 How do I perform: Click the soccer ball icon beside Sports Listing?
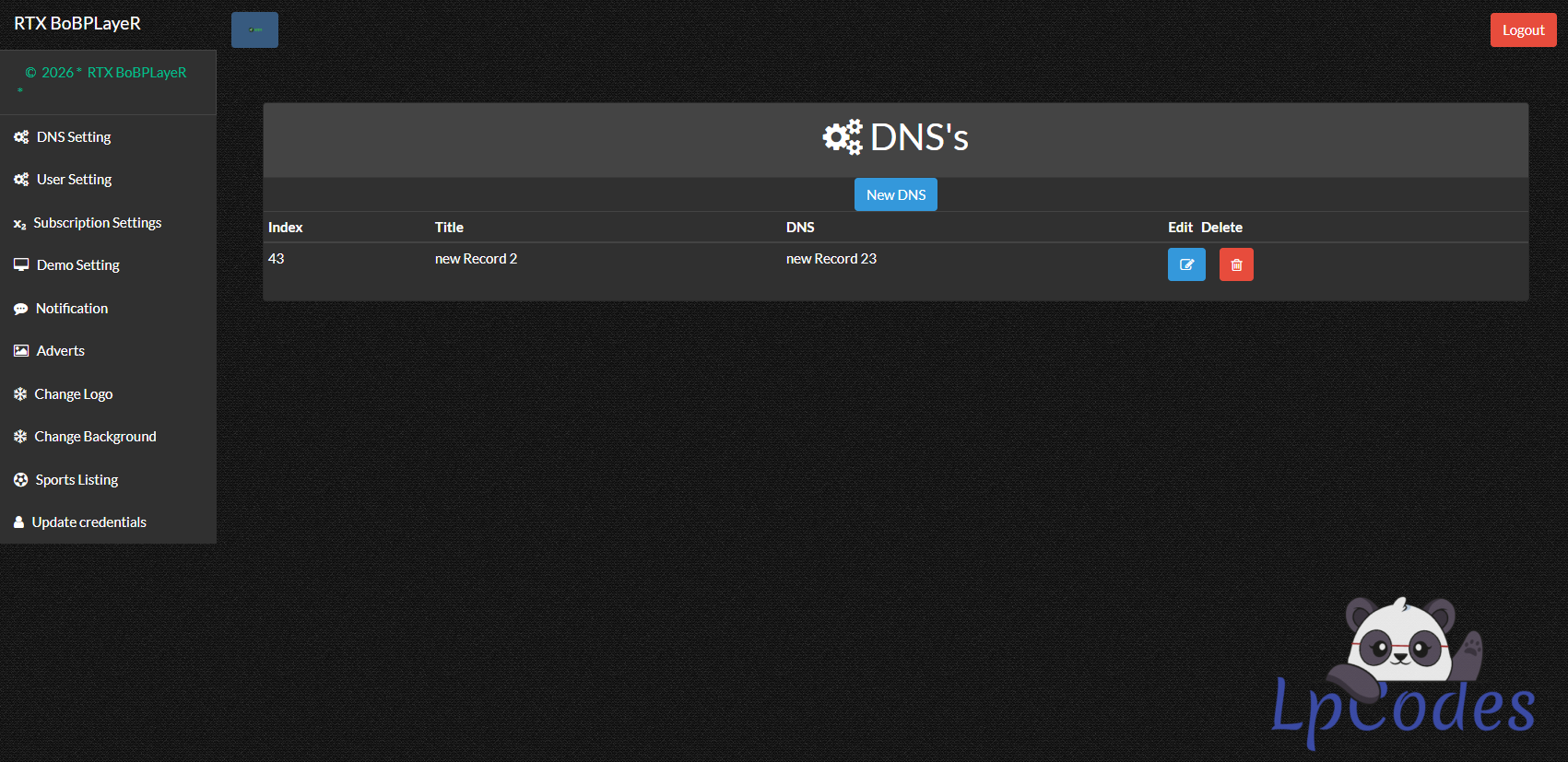[20, 480]
